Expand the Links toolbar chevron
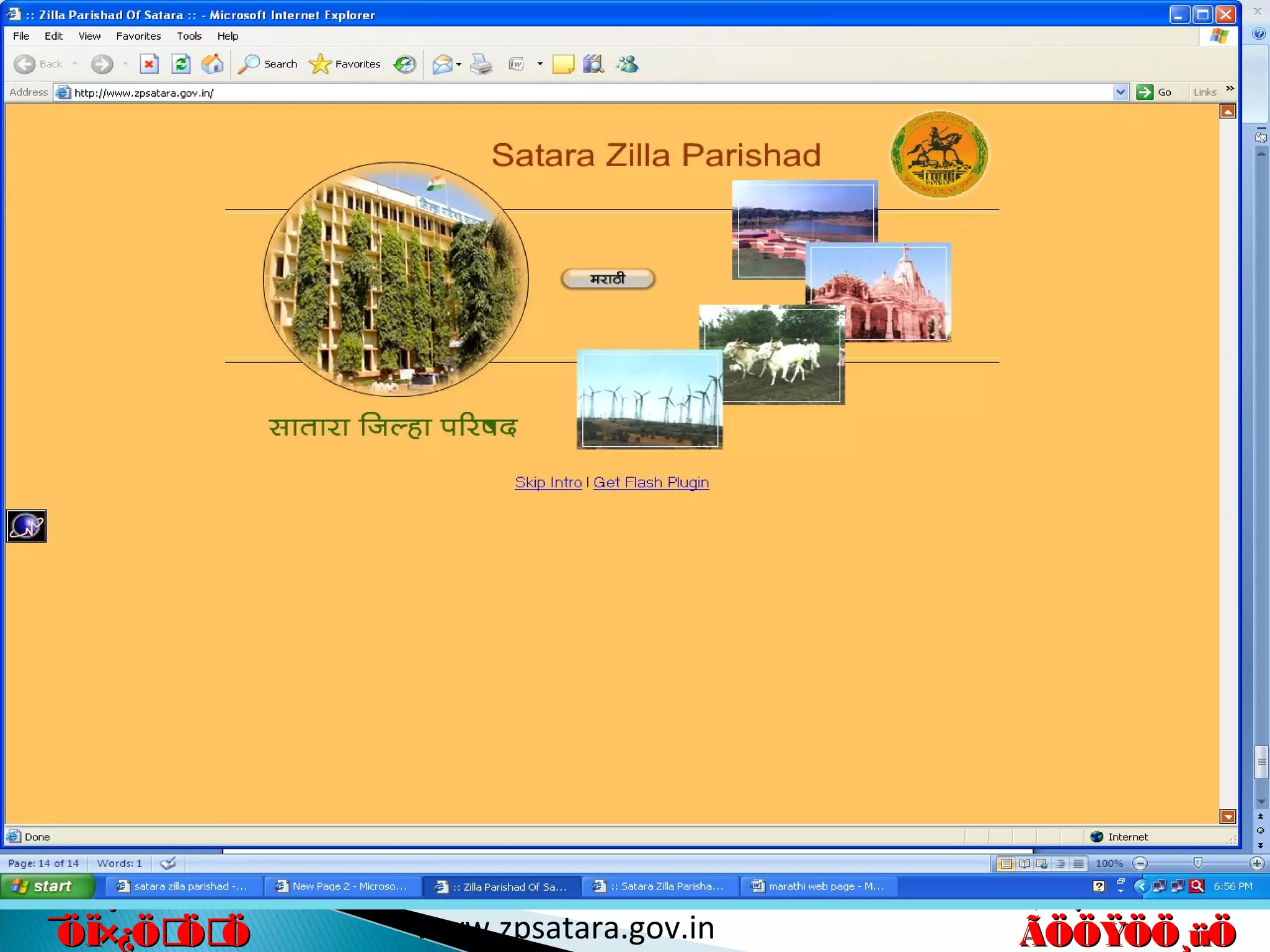Screen dimensions: 1270x952 tap(1230, 89)
